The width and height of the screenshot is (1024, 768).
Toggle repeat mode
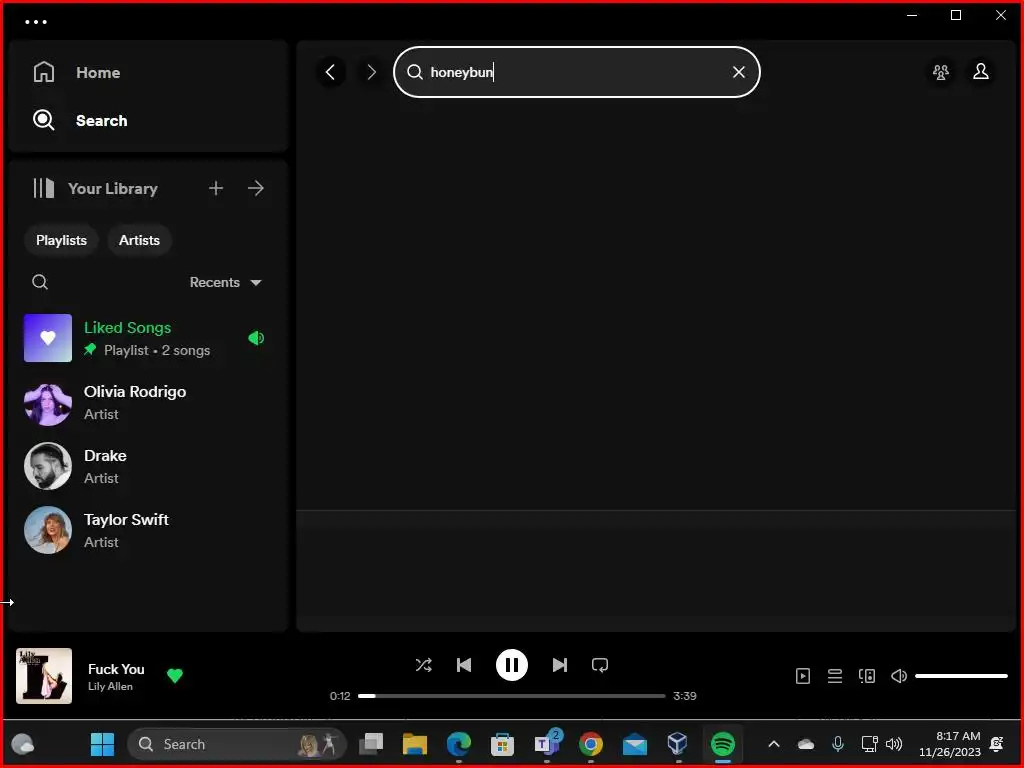(x=600, y=665)
